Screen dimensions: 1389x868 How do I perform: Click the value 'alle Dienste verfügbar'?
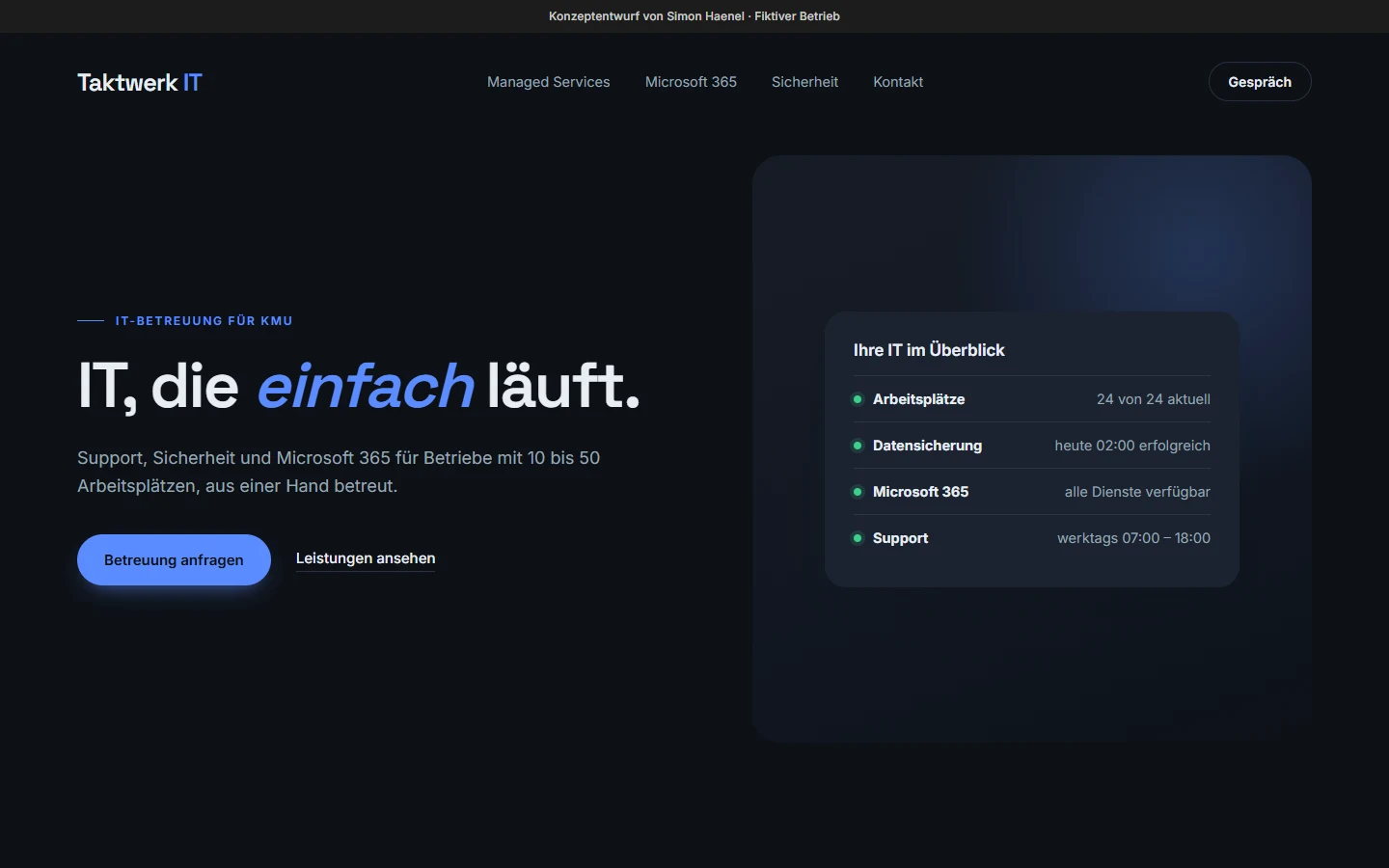pyautogui.click(x=1137, y=492)
